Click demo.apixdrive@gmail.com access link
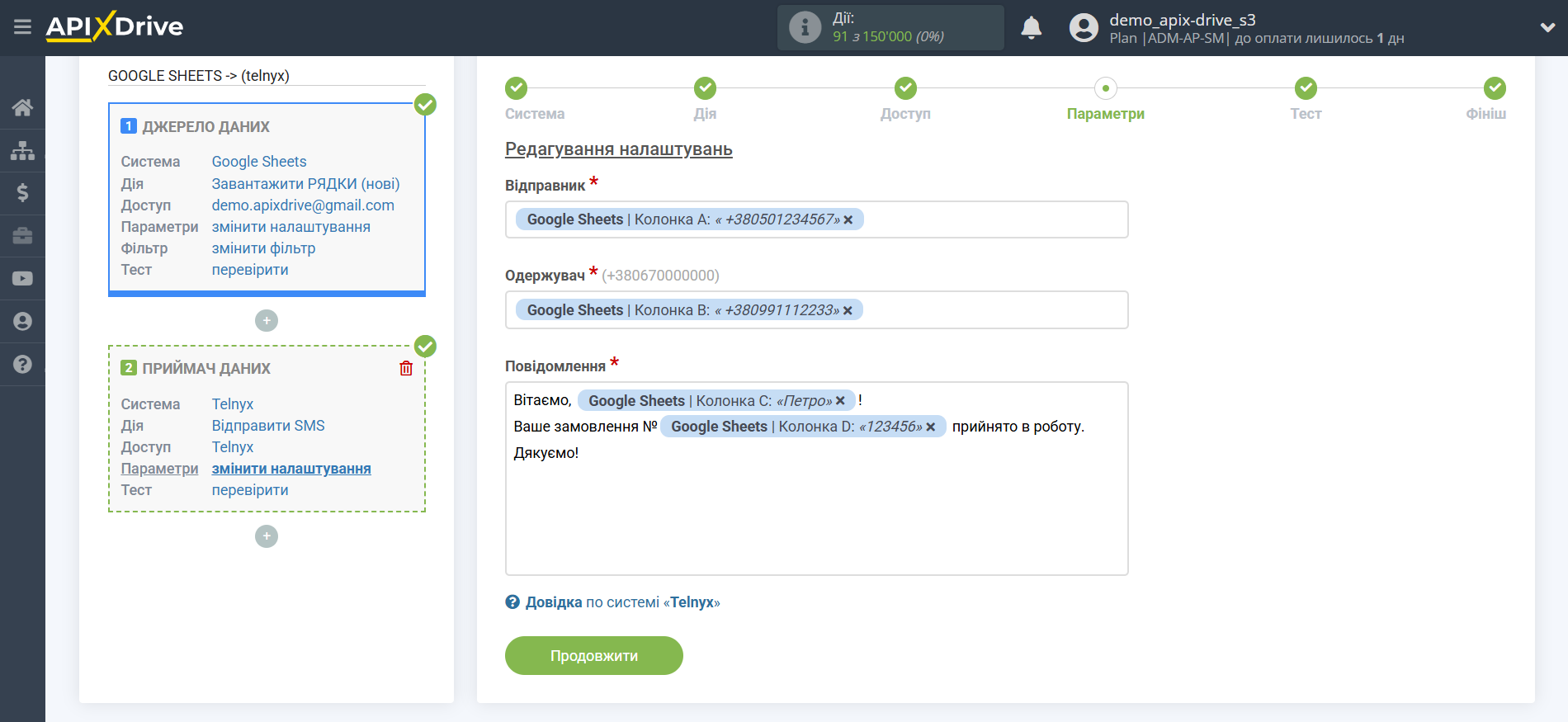1568x722 pixels. [303, 205]
